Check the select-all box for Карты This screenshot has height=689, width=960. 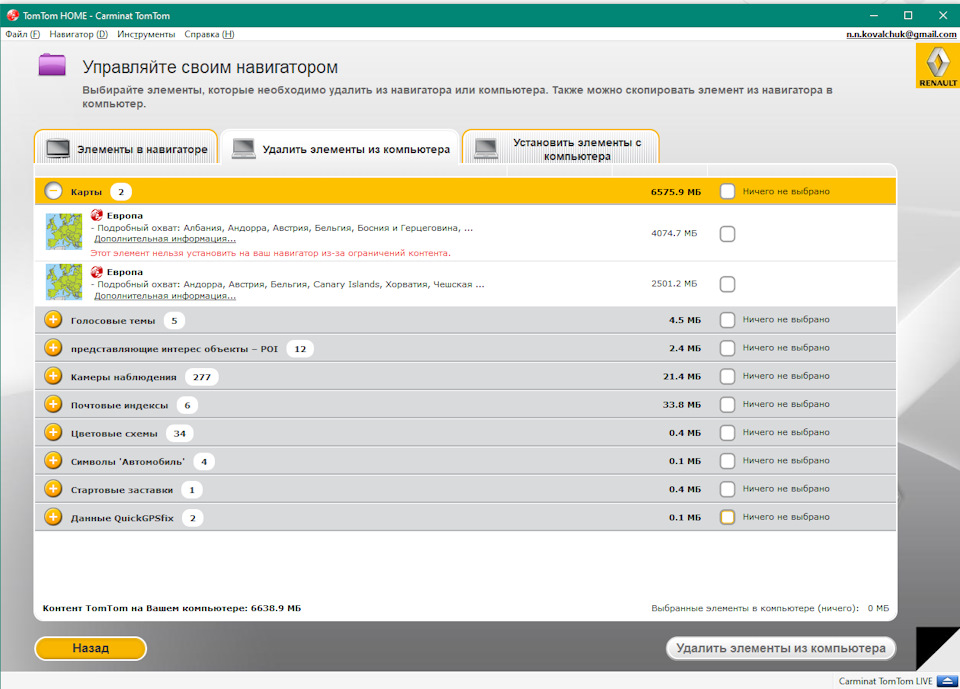[x=727, y=191]
